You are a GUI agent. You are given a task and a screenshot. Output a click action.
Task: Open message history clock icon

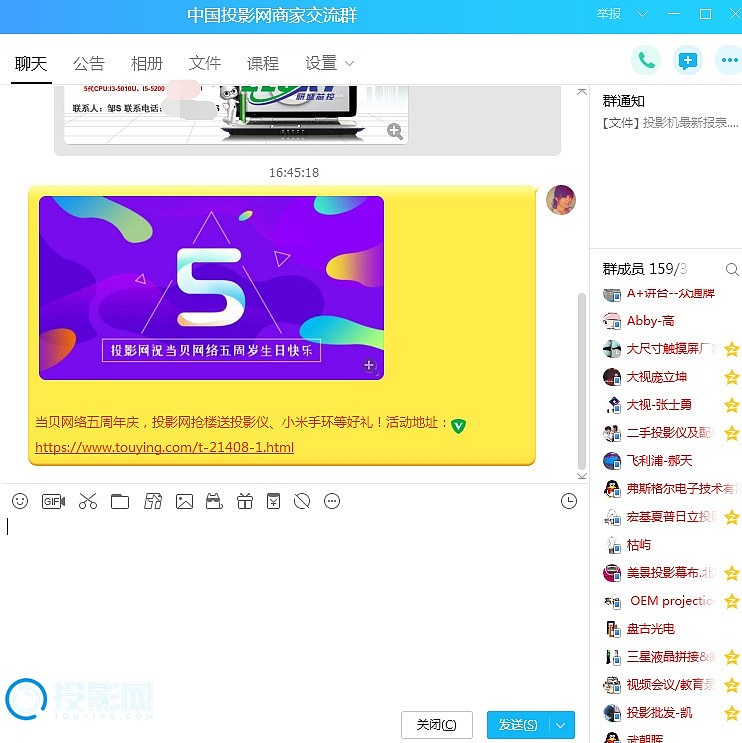pyautogui.click(x=569, y=501)
